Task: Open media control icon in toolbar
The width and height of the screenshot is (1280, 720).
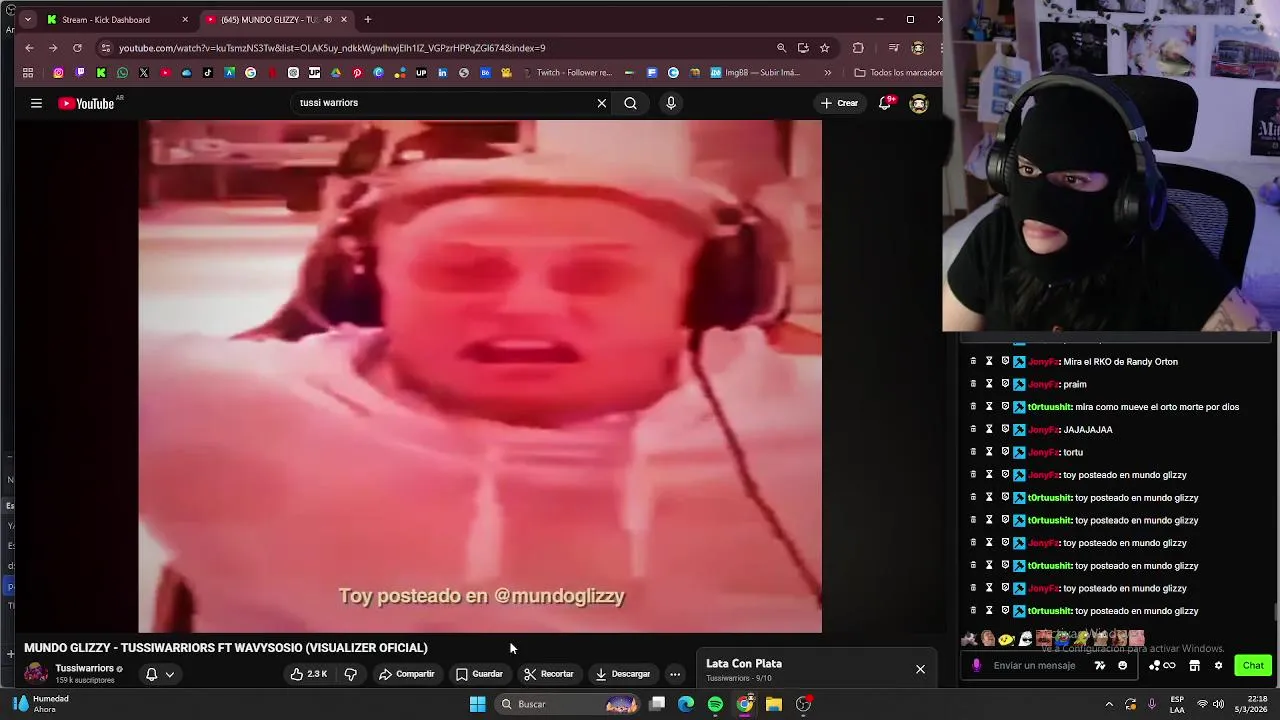Action: 894,48
